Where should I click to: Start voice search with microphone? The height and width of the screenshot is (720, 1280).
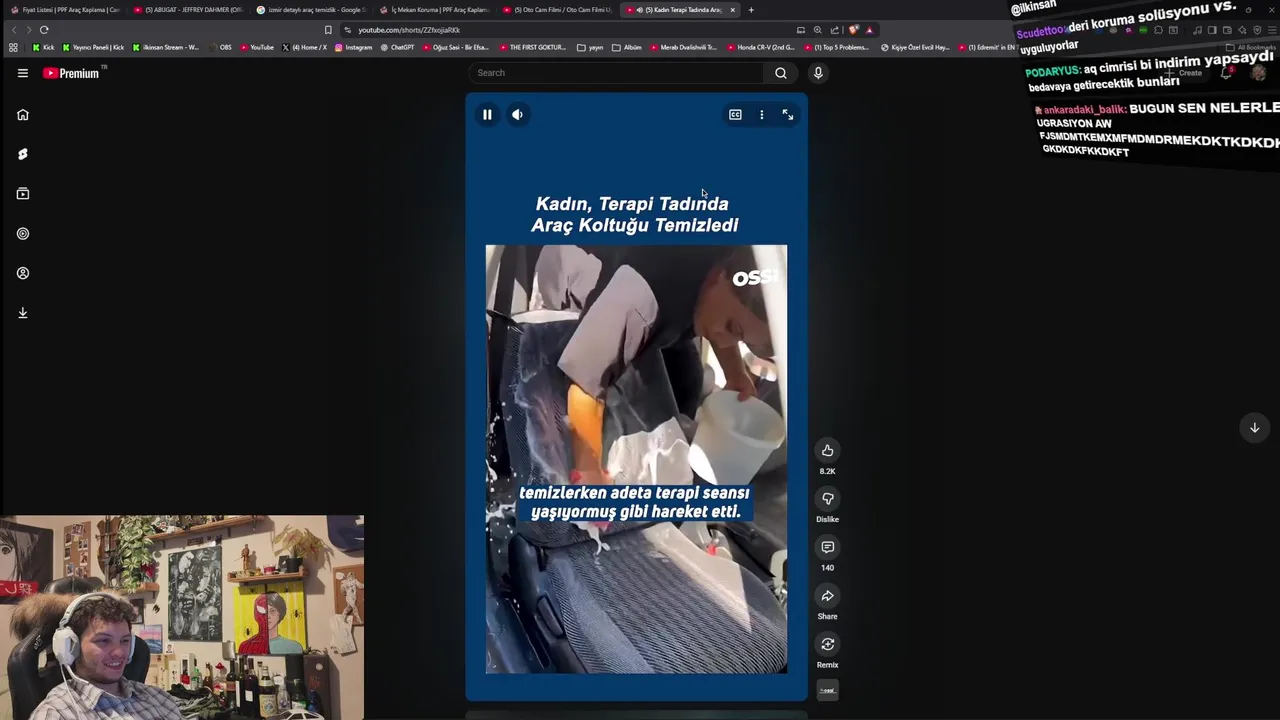(818, 73)
